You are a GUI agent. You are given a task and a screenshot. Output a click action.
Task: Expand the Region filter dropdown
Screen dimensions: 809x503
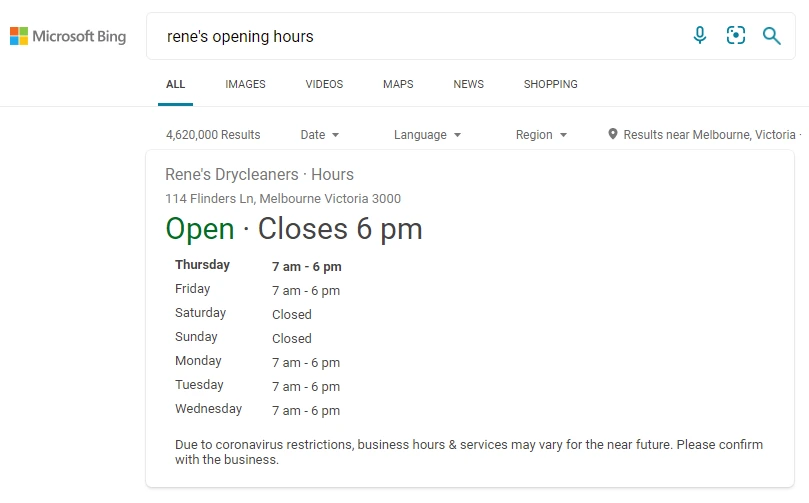[541, 135]
